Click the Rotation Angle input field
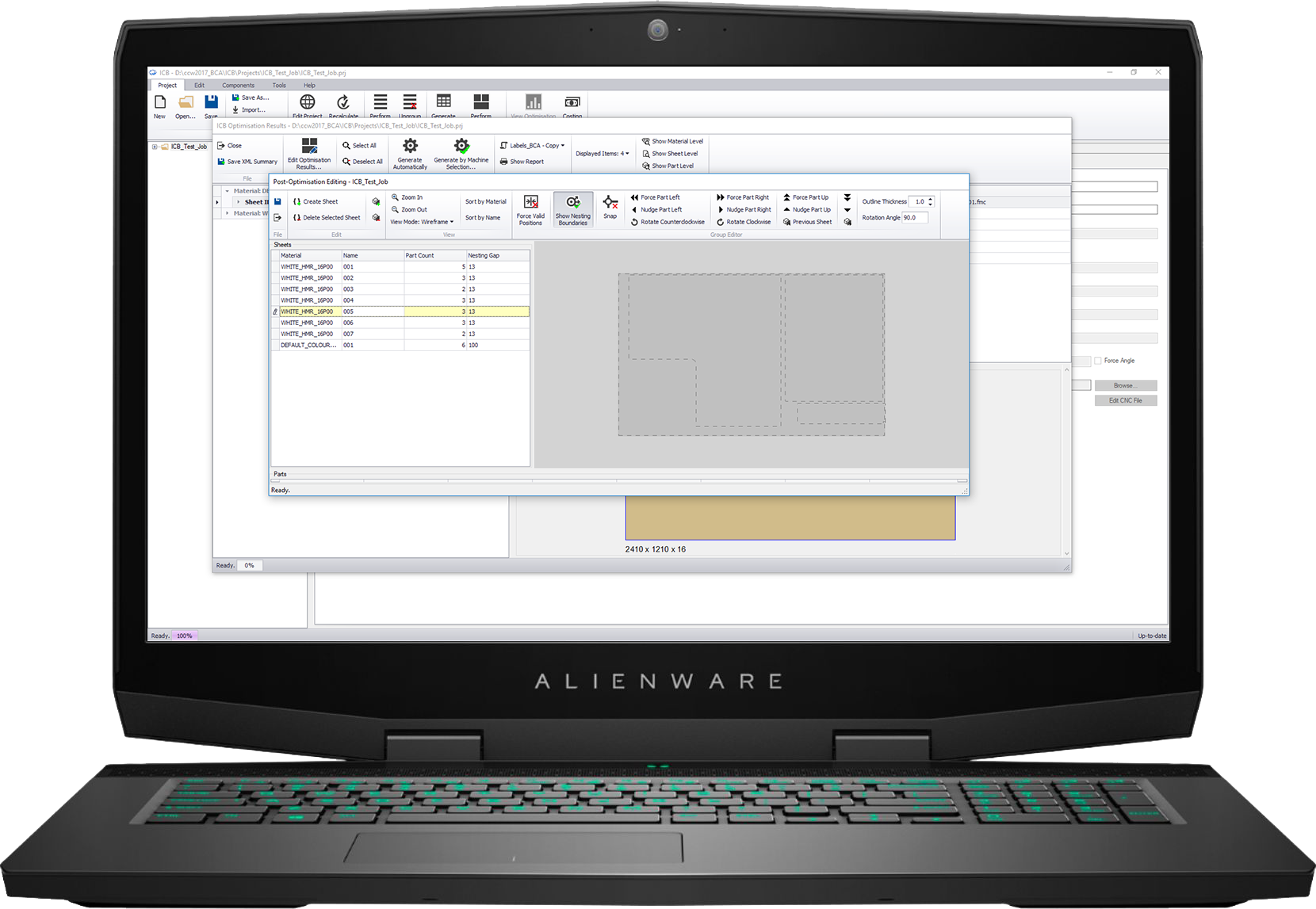This screenshot has width=1316, height=909. point(915,217)
